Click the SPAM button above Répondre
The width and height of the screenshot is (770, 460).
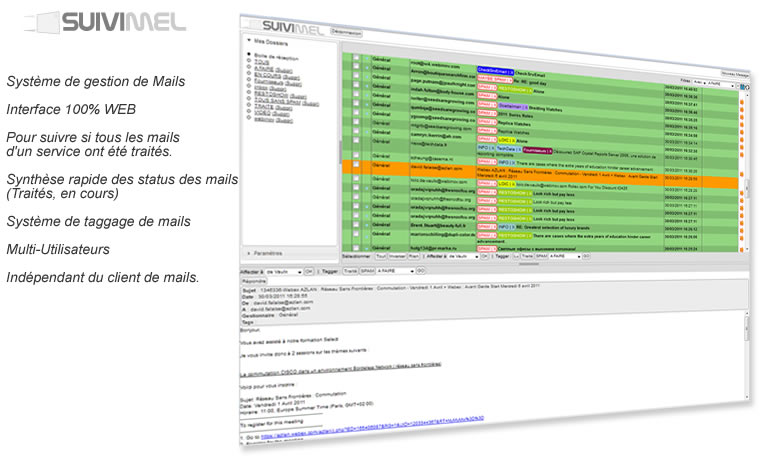tap(367, 271)
